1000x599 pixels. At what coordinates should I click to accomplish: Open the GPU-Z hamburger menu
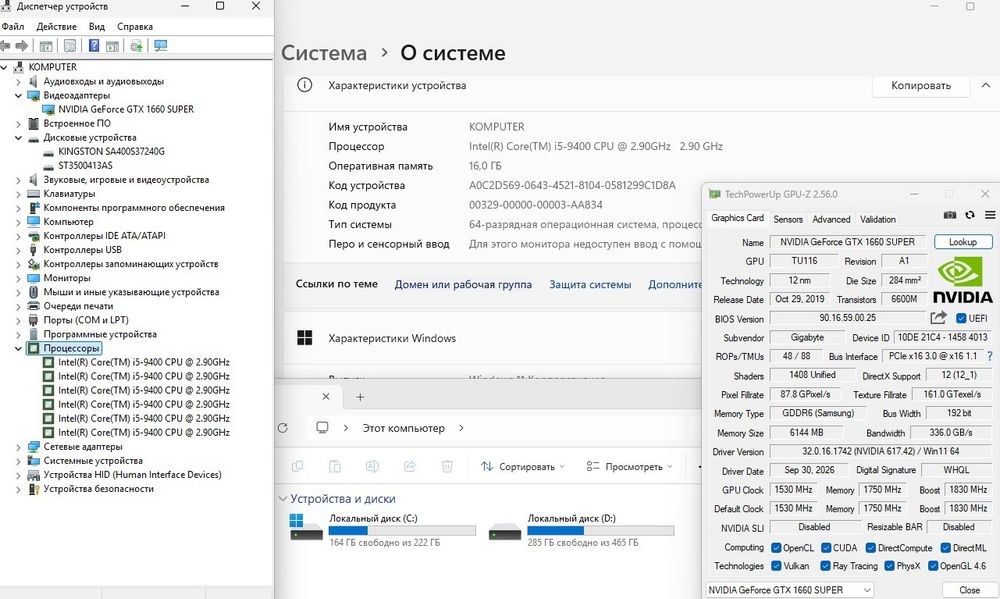click(990, 215)
